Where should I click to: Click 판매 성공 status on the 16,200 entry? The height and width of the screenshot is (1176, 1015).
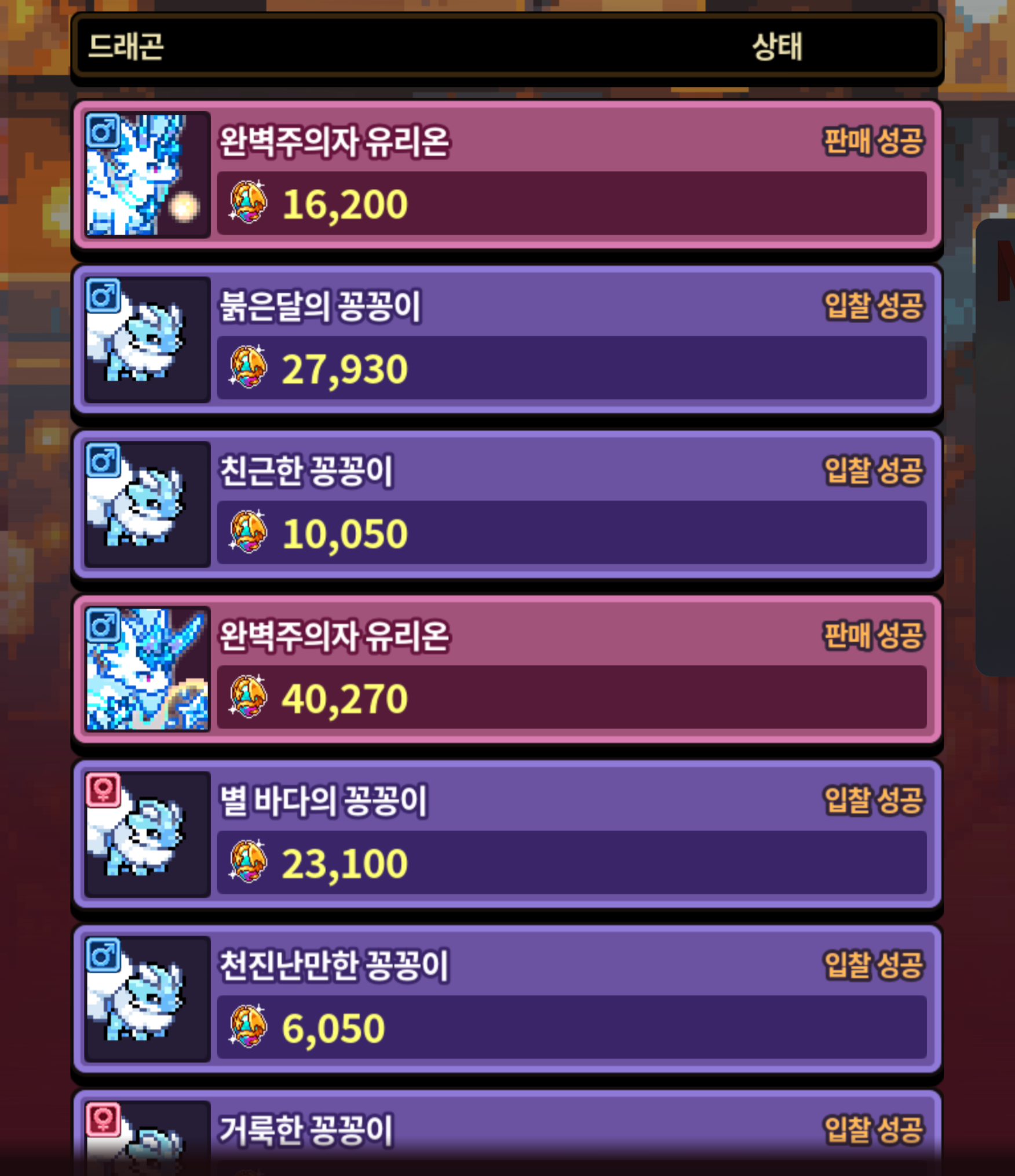tap(873, 141)
